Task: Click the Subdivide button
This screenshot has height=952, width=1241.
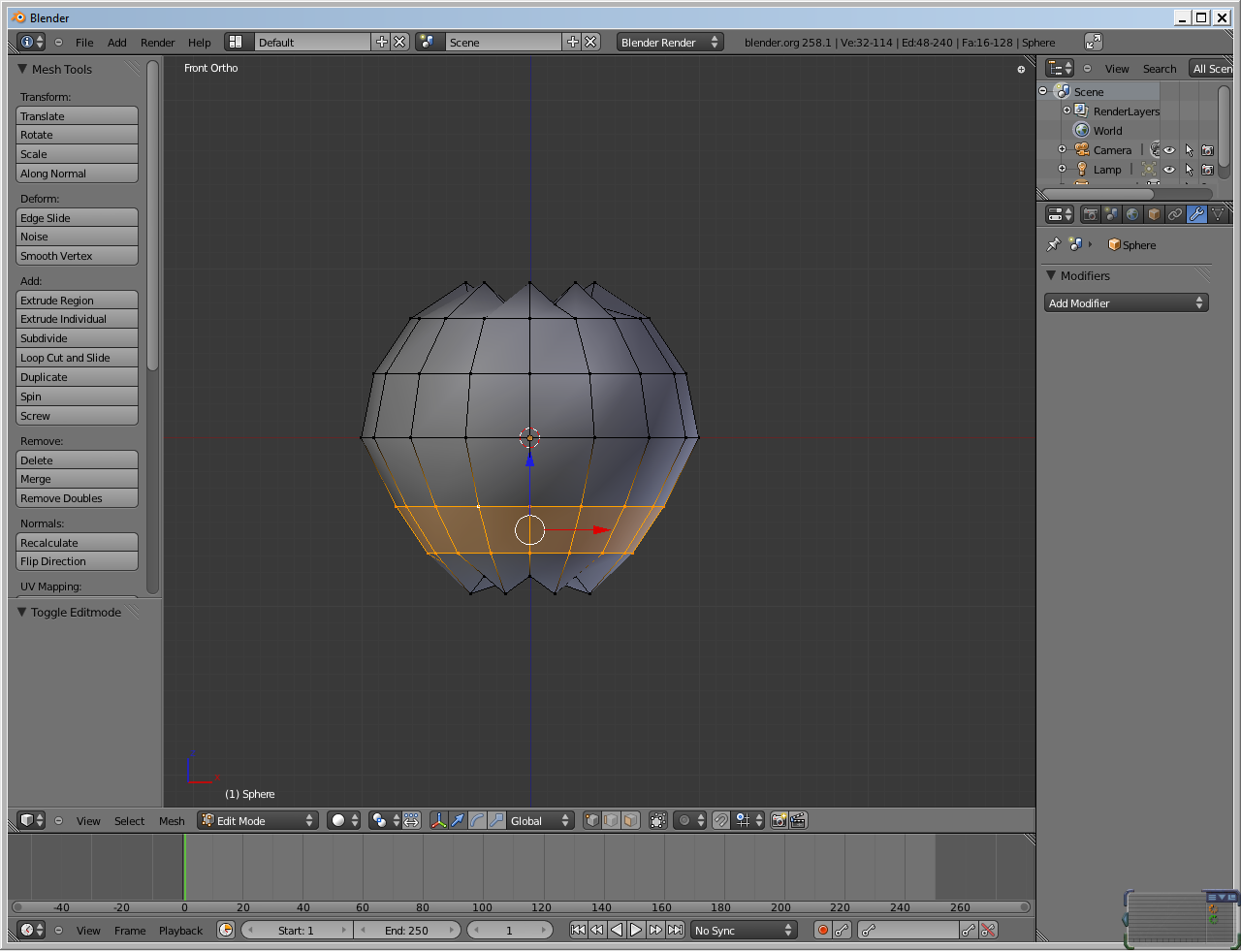Action: point(77,337)
